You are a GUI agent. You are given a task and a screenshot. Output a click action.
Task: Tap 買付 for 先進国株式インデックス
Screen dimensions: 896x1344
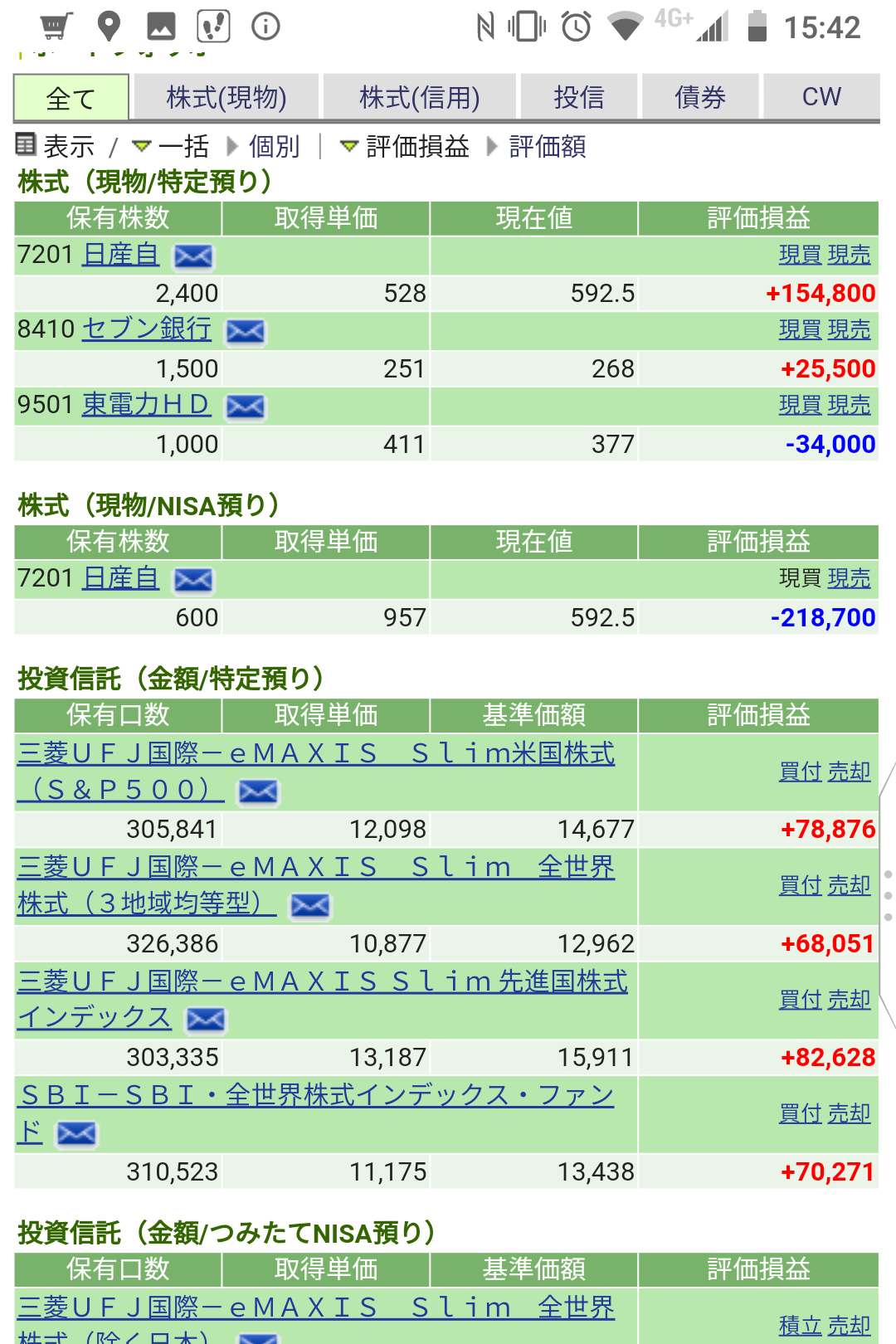pos(800,1000)
